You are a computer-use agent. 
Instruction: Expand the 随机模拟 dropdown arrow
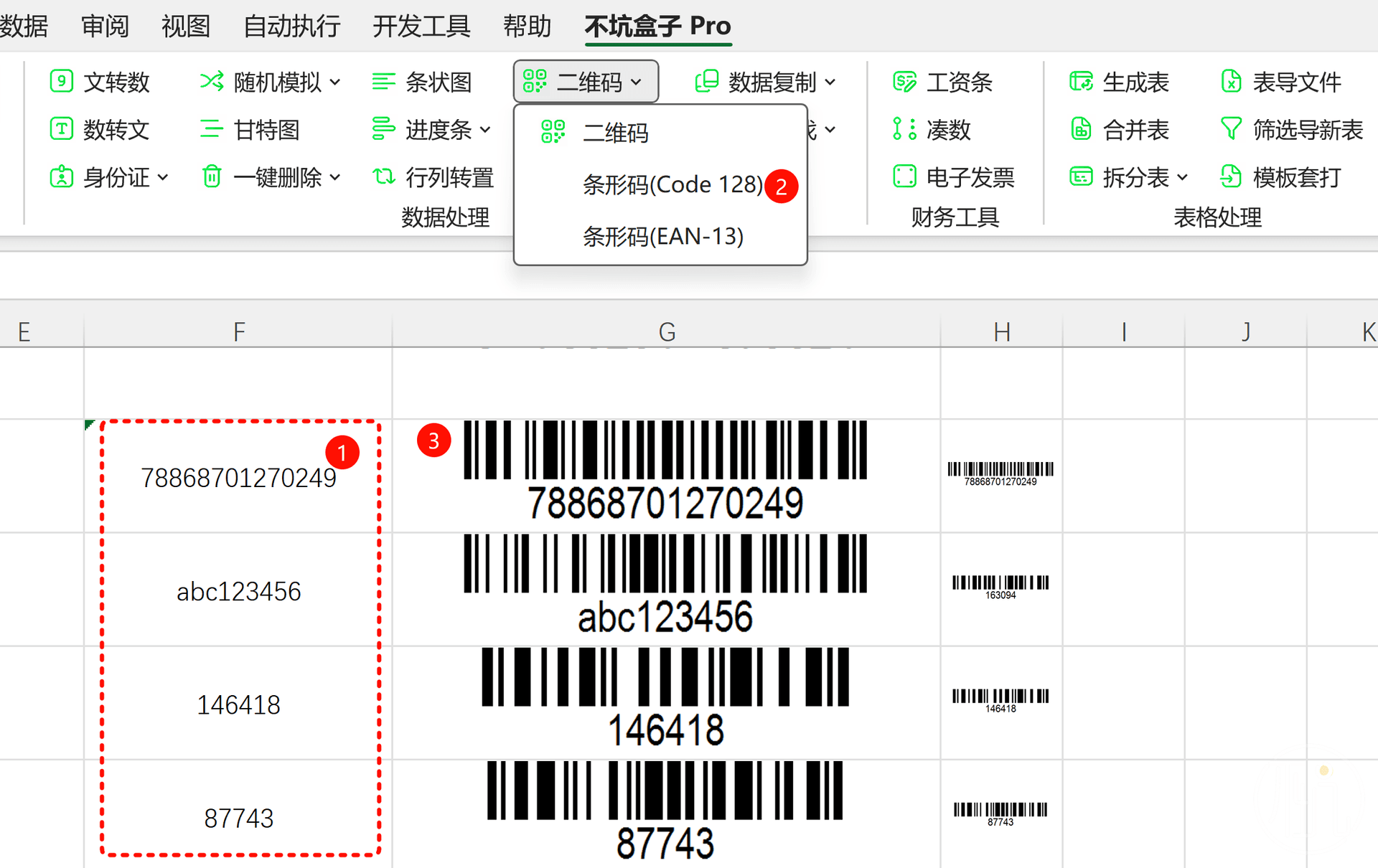335,82
